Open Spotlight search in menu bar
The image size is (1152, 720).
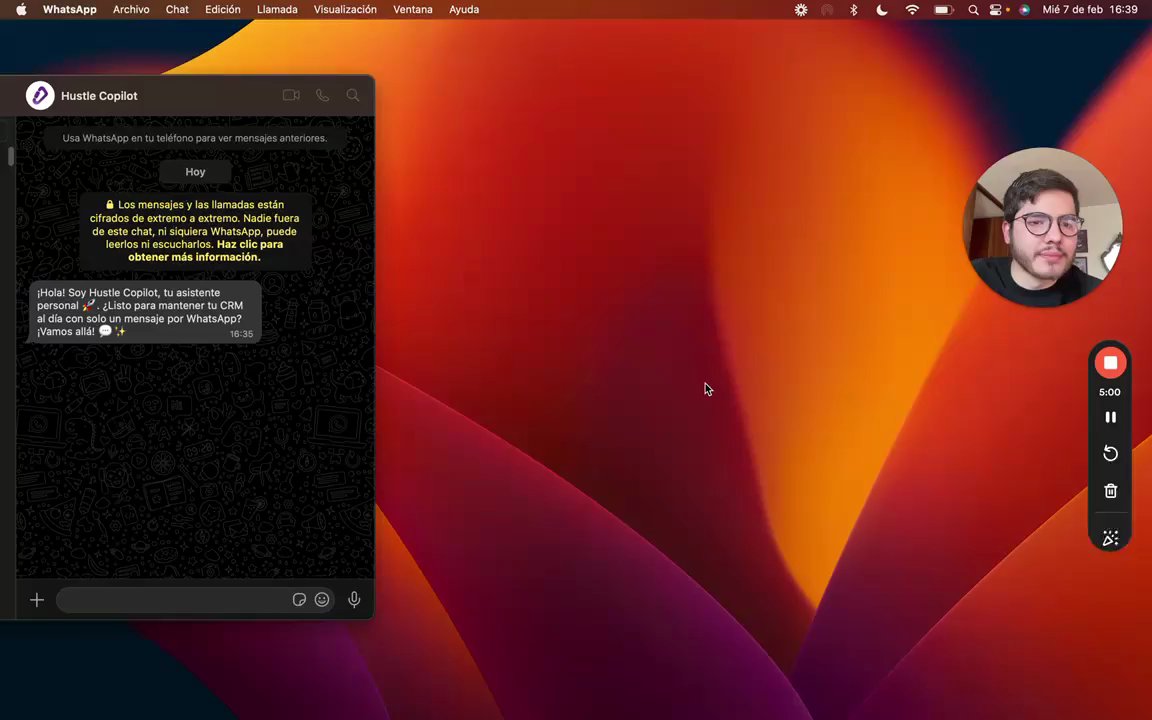973,10
